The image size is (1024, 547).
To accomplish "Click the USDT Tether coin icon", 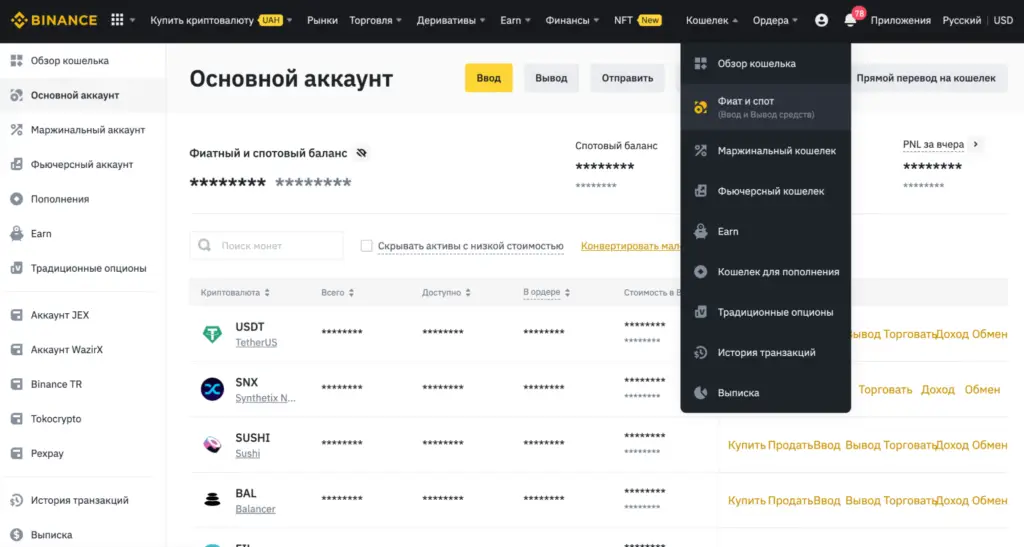I will [x=212, y=334].
